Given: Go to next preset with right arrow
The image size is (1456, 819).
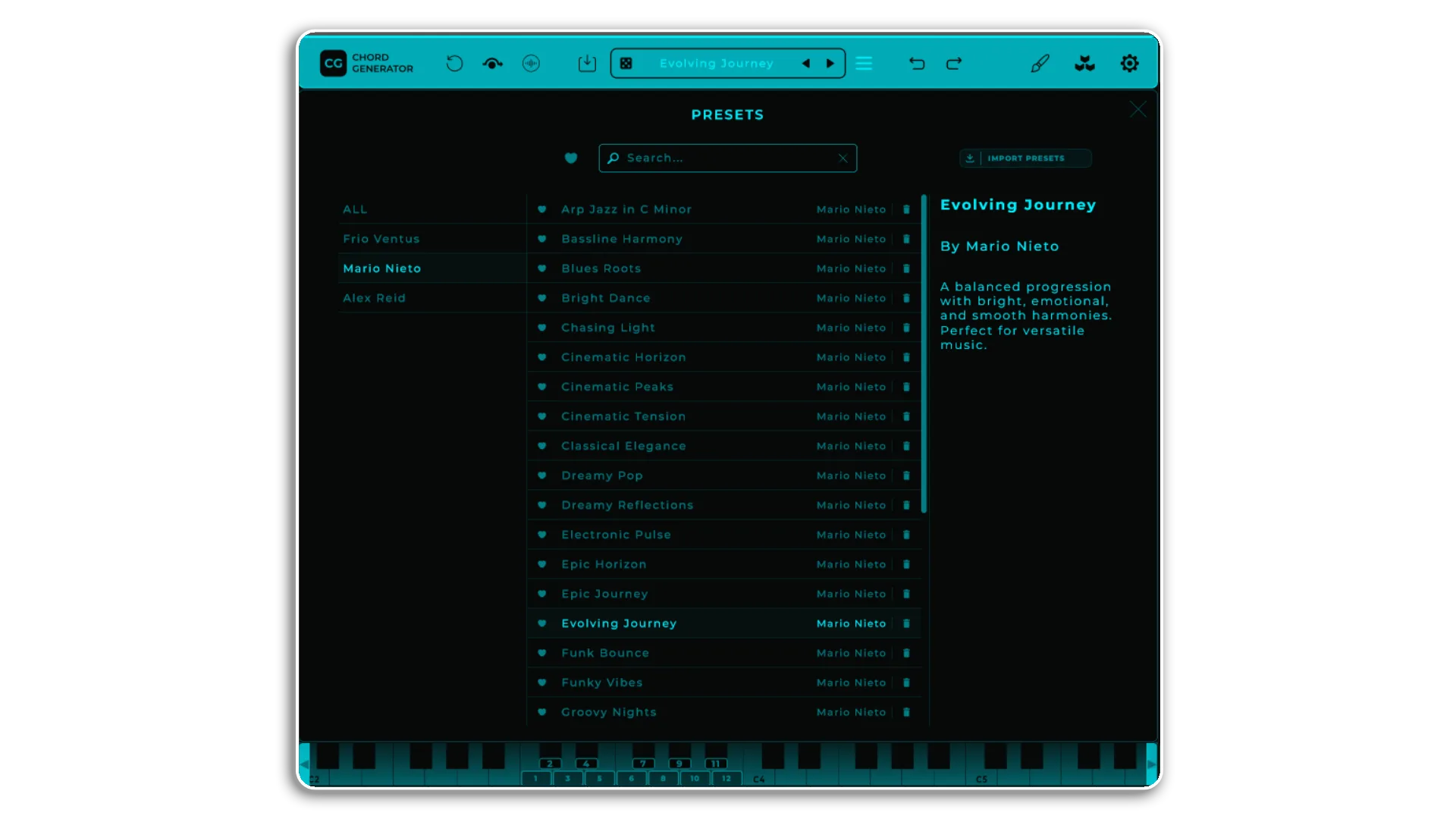Looking at the screenshot, I should 830,64.
